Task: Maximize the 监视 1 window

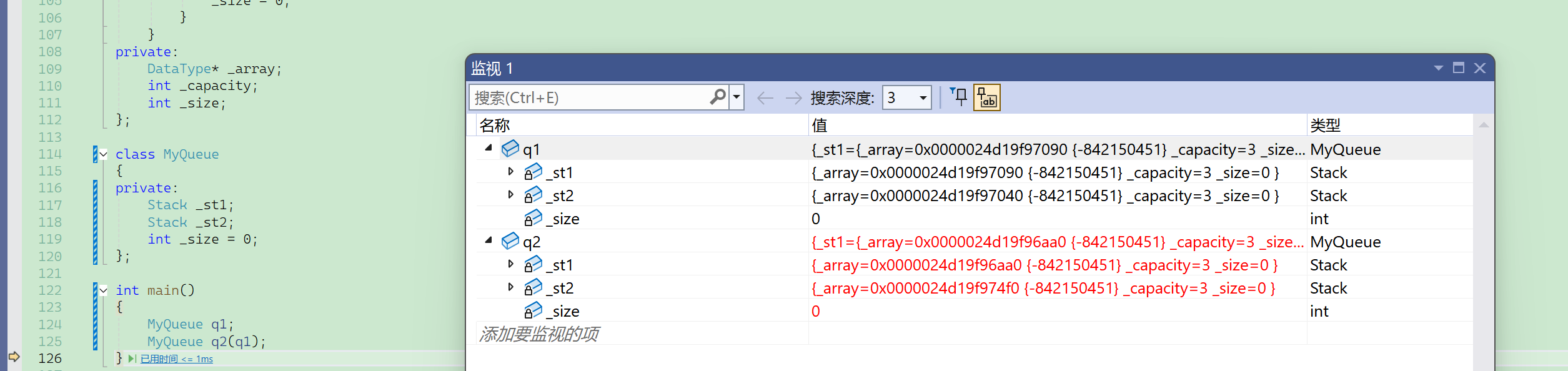Action: tap(1459, 67)
